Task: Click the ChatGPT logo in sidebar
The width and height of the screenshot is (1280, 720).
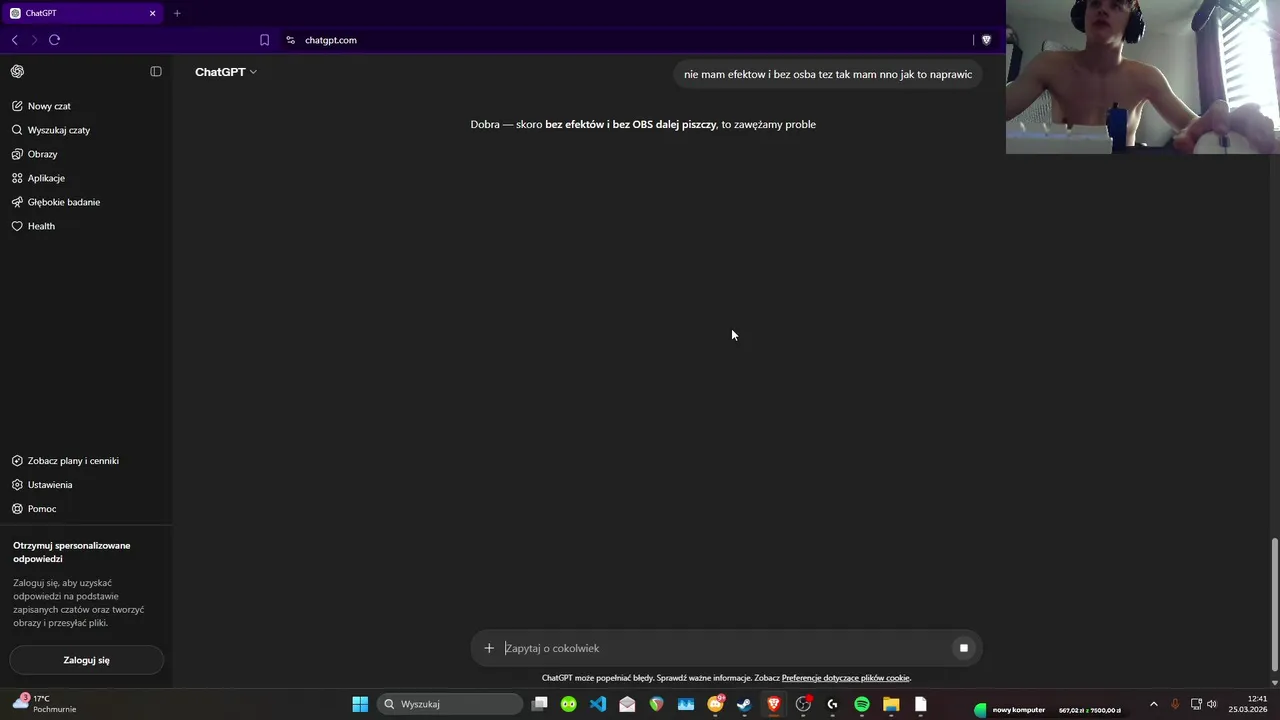Action: (17, 71)
